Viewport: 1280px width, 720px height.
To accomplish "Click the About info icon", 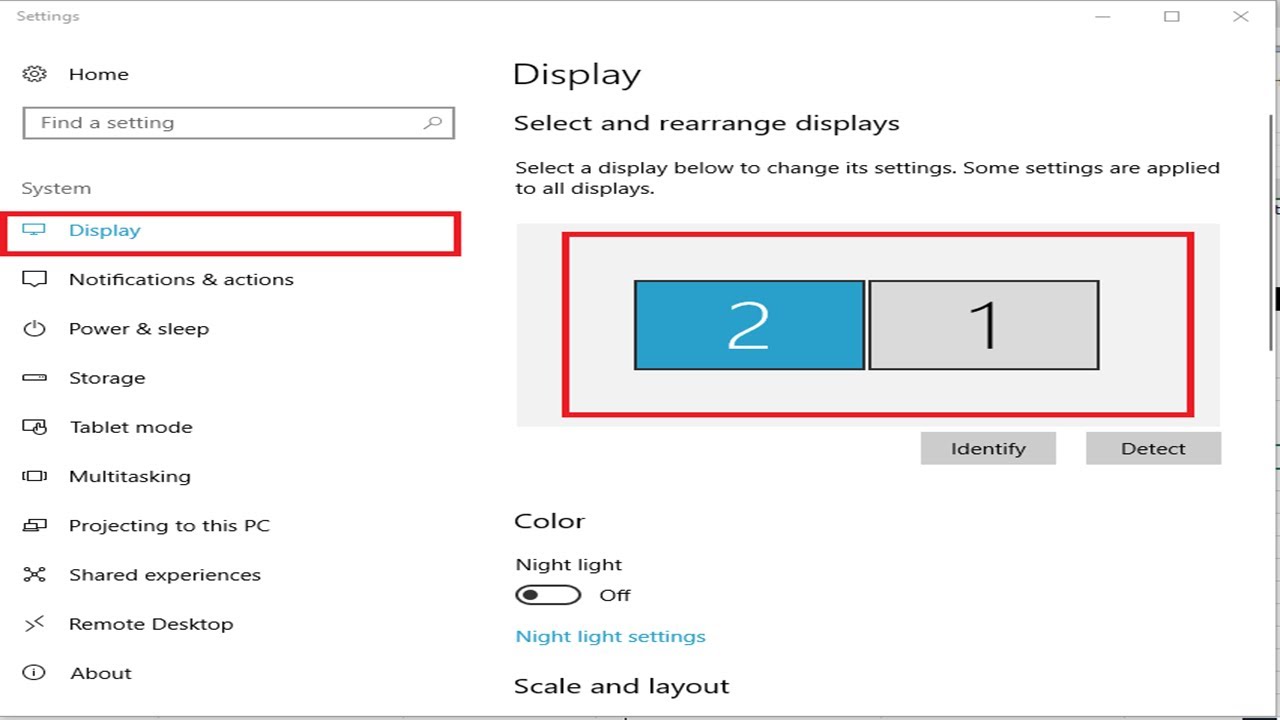I will coord(35,673).
